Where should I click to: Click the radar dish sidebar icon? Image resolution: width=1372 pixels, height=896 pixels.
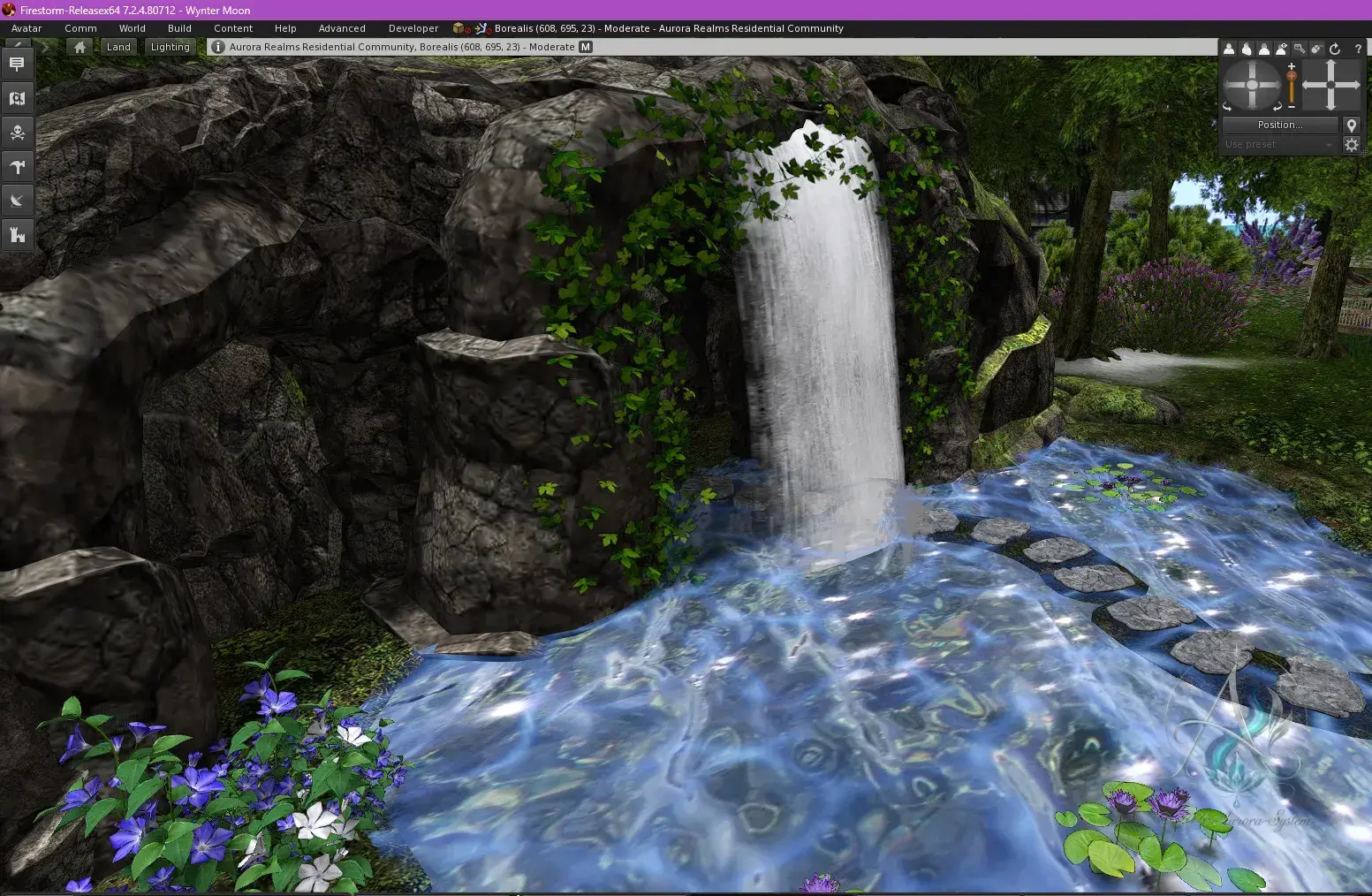[x=17, y=201]
